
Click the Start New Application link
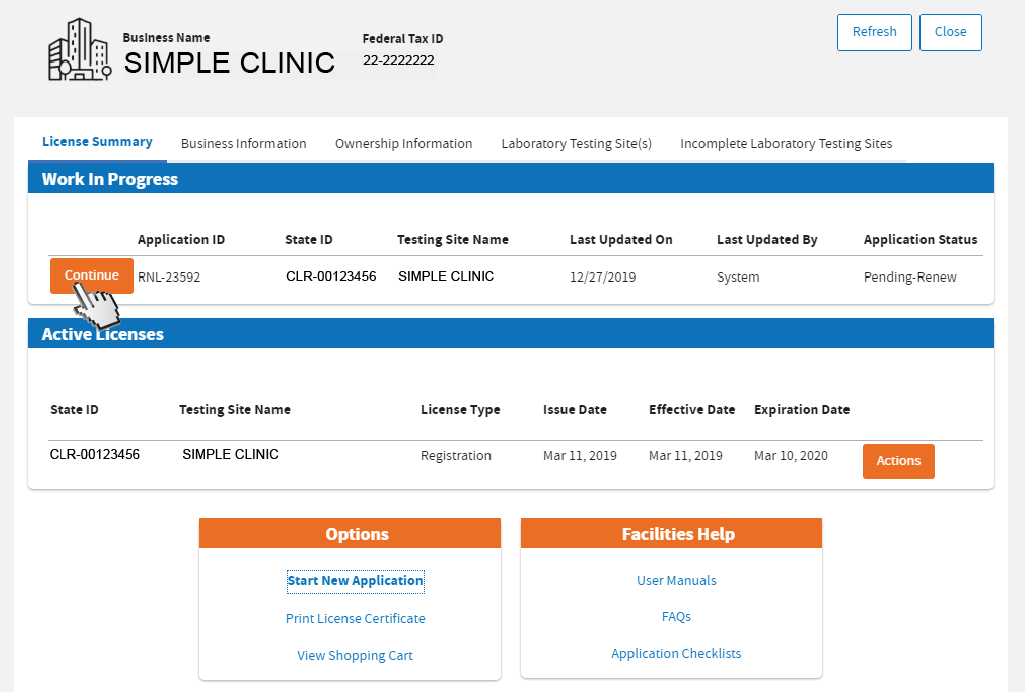355,581
